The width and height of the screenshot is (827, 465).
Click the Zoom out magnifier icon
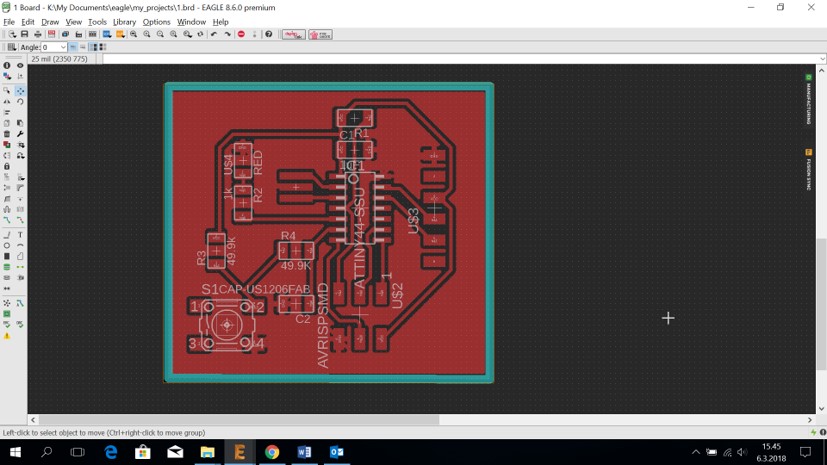(160, 34)
